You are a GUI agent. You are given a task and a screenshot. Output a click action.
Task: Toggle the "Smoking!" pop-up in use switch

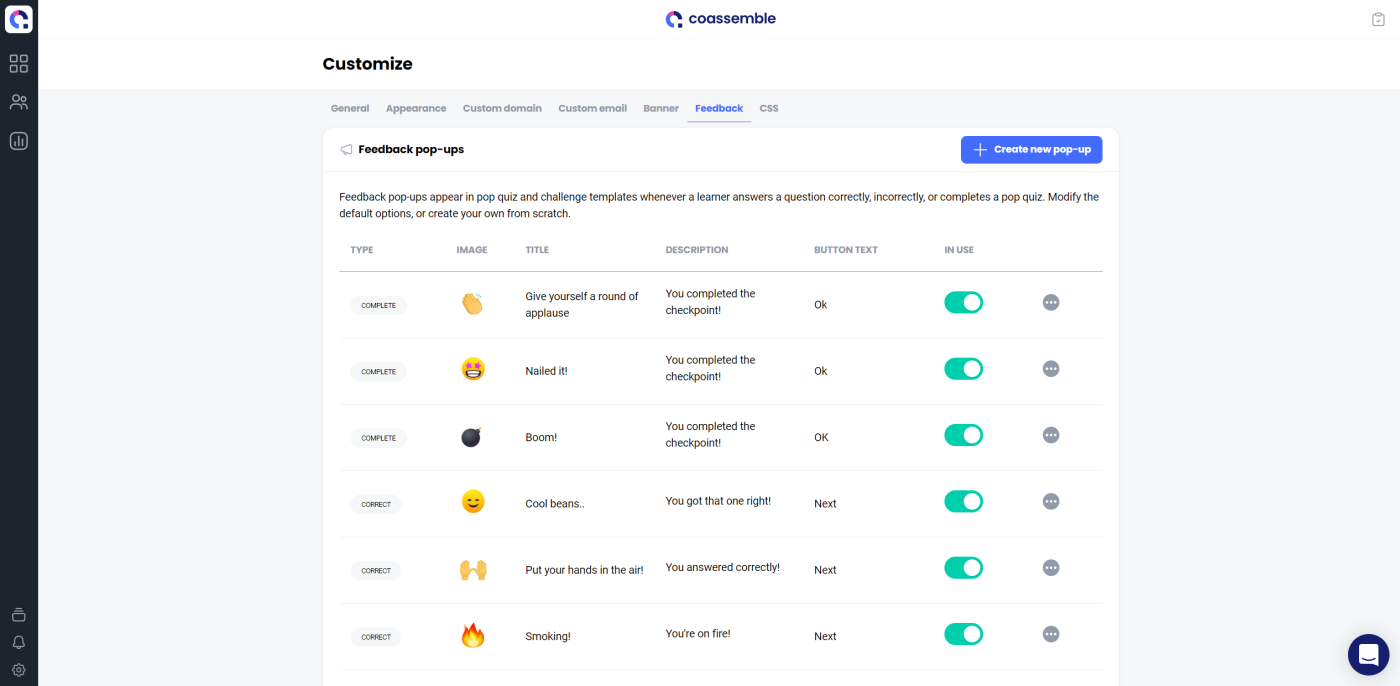pyautogui.click(x=963, y=634)
